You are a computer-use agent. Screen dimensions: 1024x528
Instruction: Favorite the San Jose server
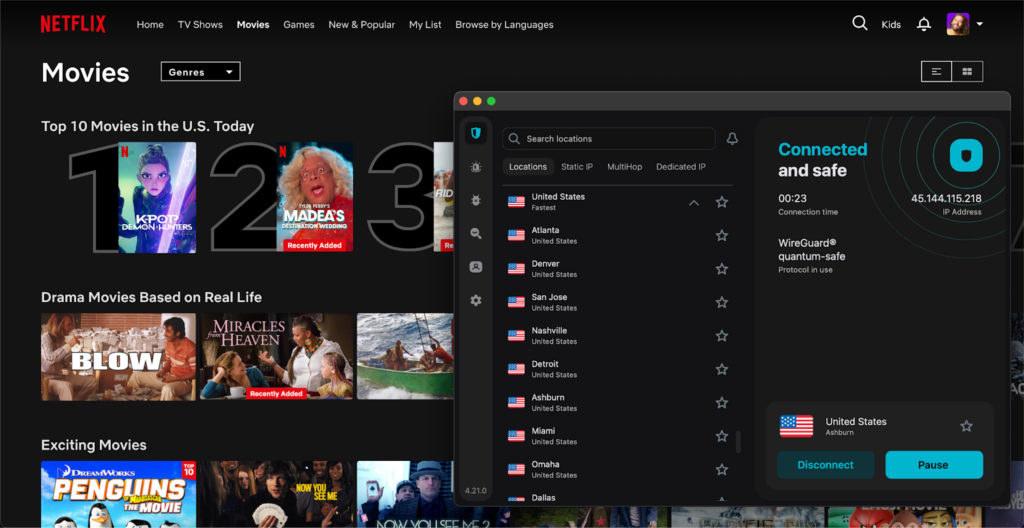point(722,302)
